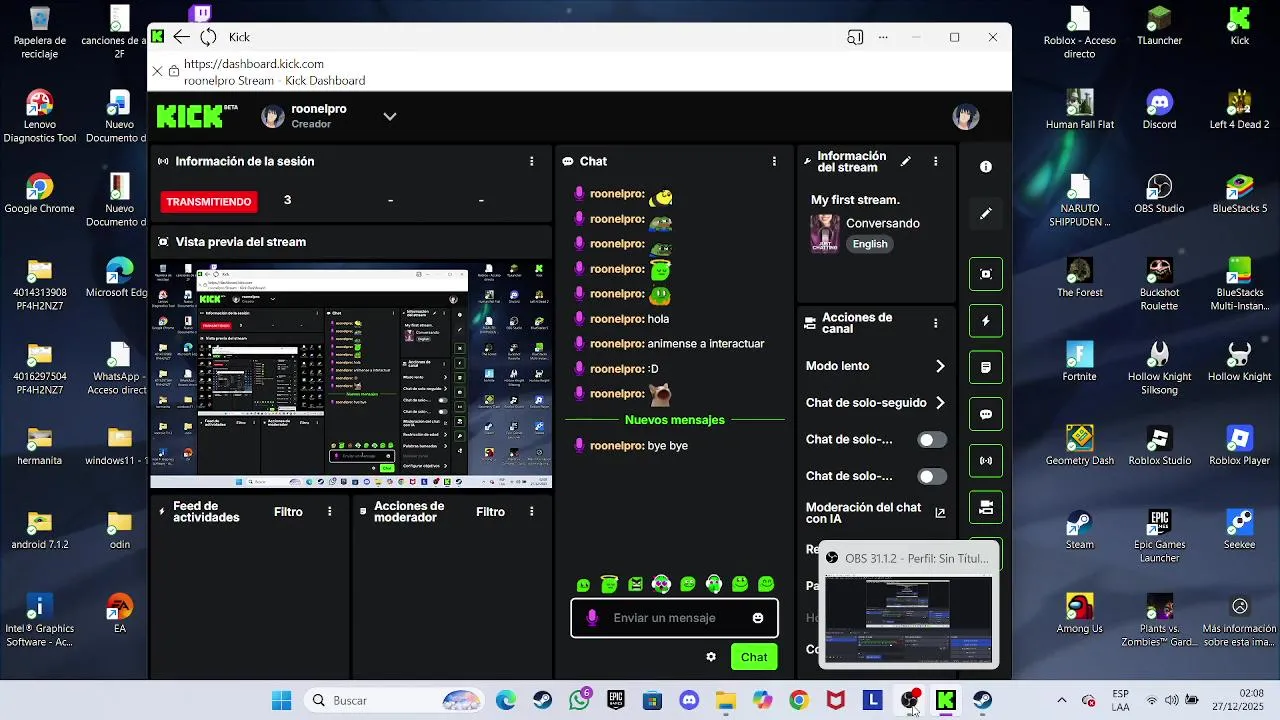This screenshot has height=720, width=1280.
Task: Open AI chat moderation external link icon
Action: pos(940,513)
